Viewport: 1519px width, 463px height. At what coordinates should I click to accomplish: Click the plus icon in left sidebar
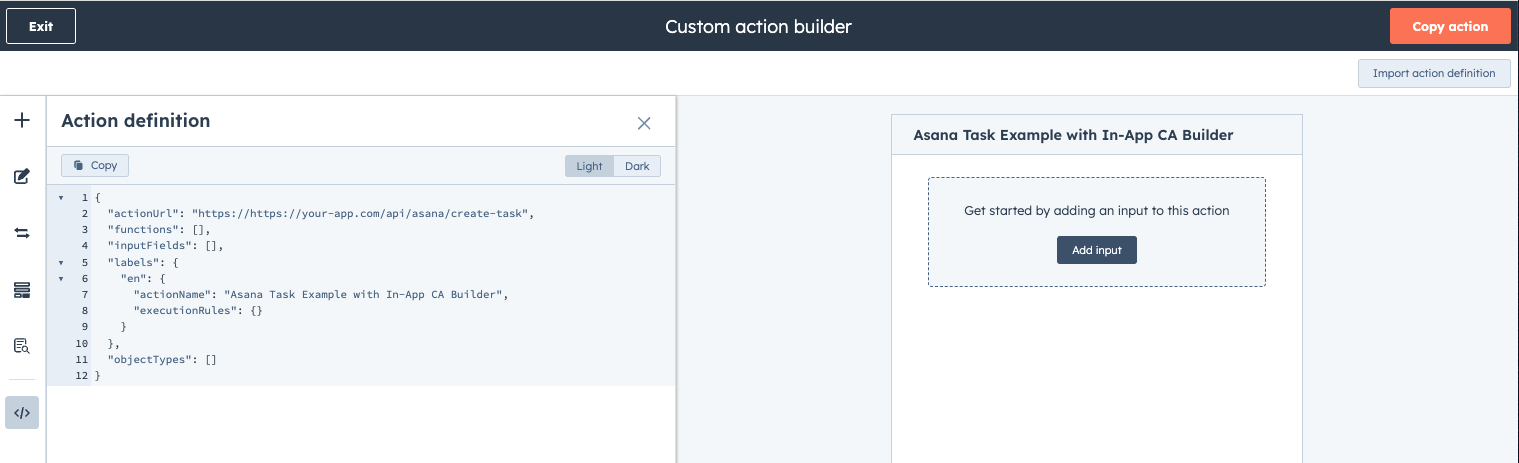[x=22, y=121]
